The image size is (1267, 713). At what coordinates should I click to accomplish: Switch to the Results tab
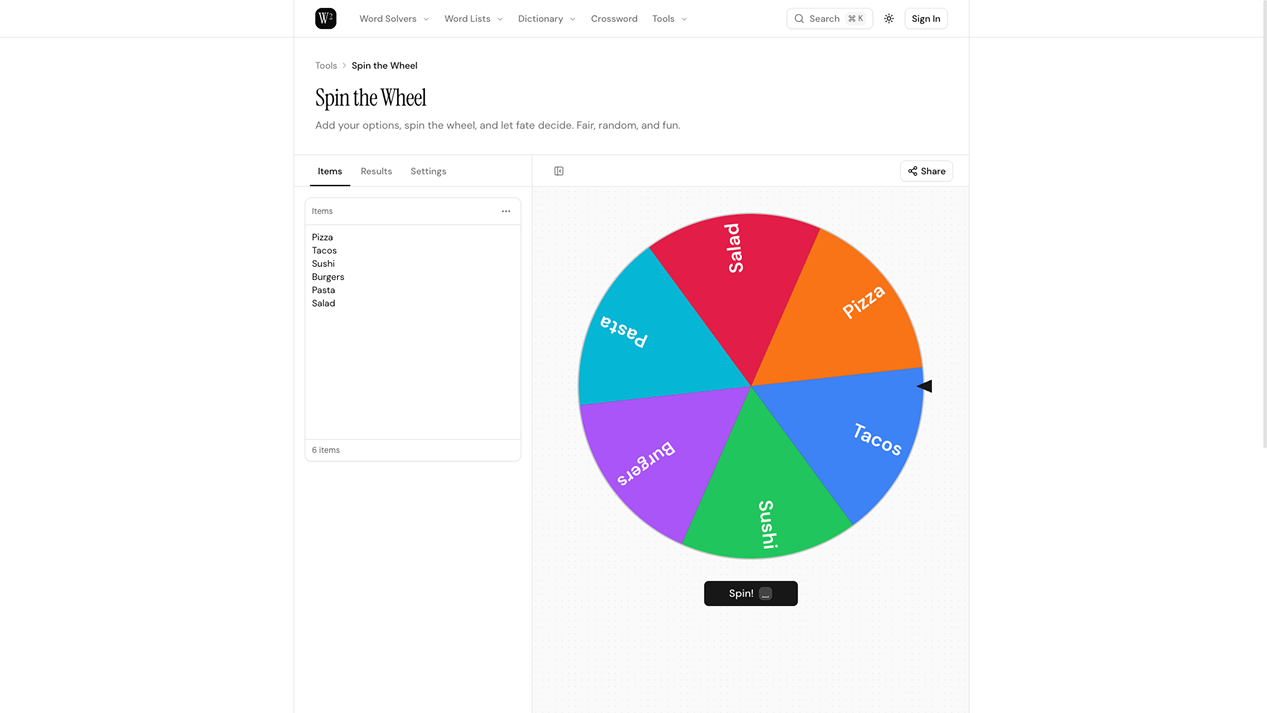click(376, 171)
